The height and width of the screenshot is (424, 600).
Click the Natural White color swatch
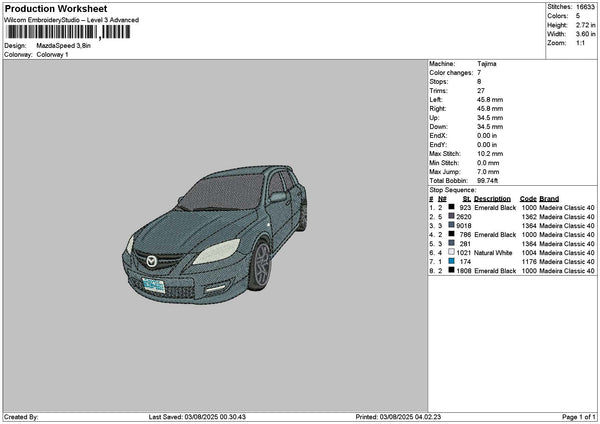click(x=452, y=252)
